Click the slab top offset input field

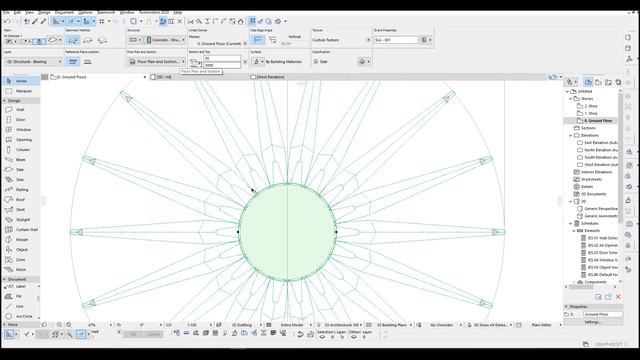(222, 58)
